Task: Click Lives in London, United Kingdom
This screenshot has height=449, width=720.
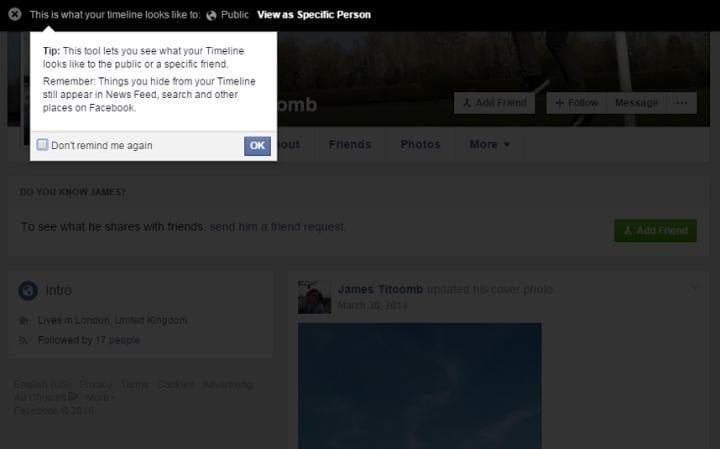Action: tap(112, 320)
